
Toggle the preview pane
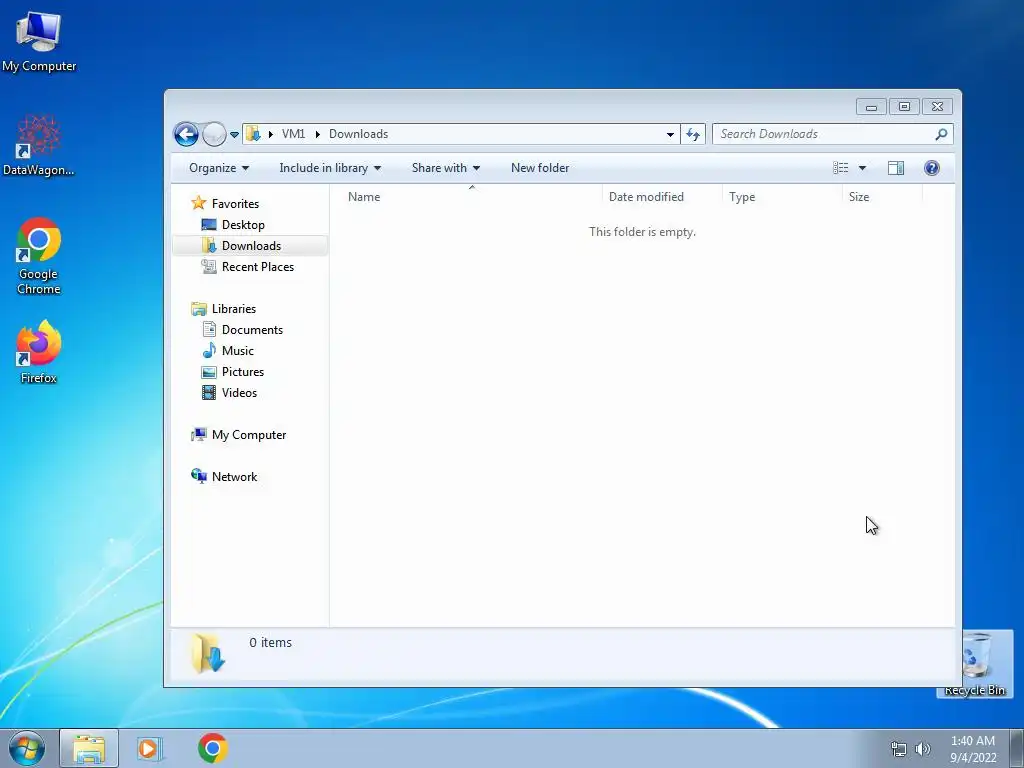896,168
